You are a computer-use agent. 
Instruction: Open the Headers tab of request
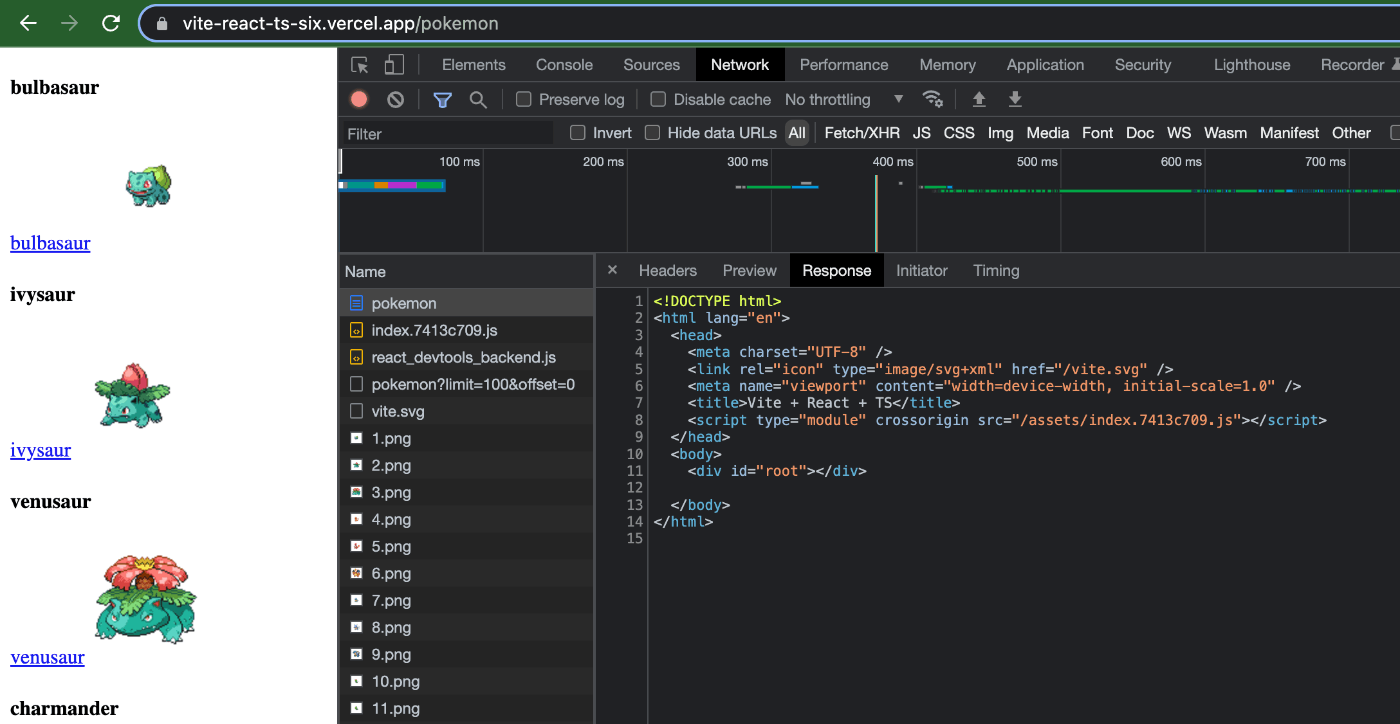pyautogui.click(x=667, y=270)
